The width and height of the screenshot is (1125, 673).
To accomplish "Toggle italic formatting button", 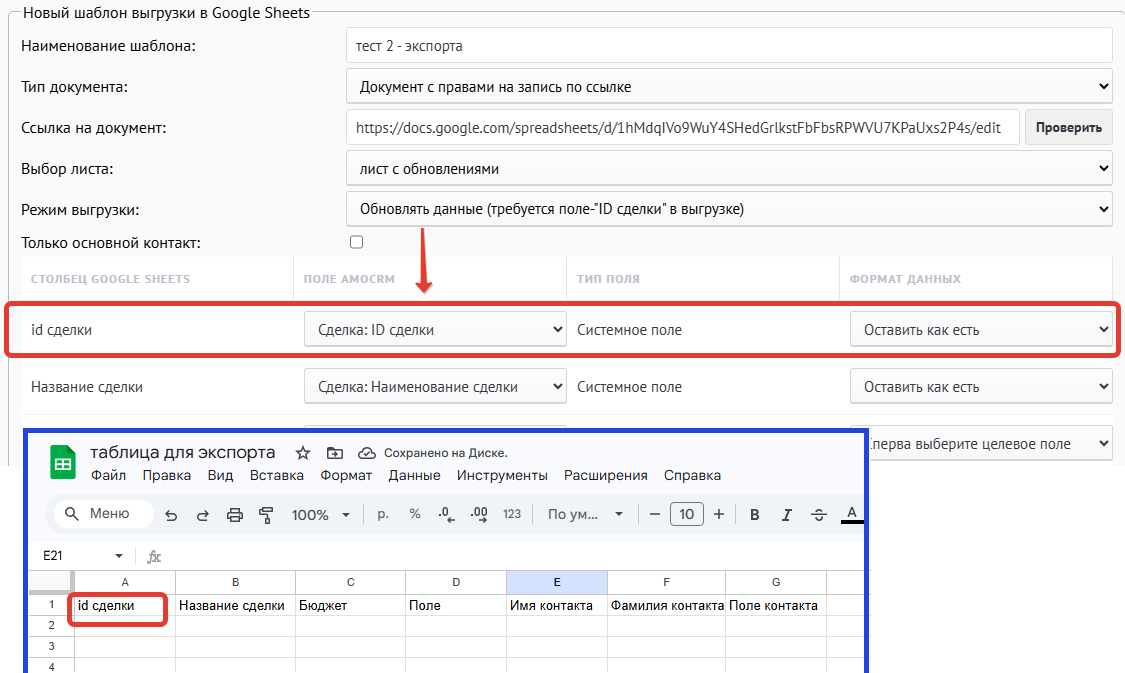I will (786, 514).
